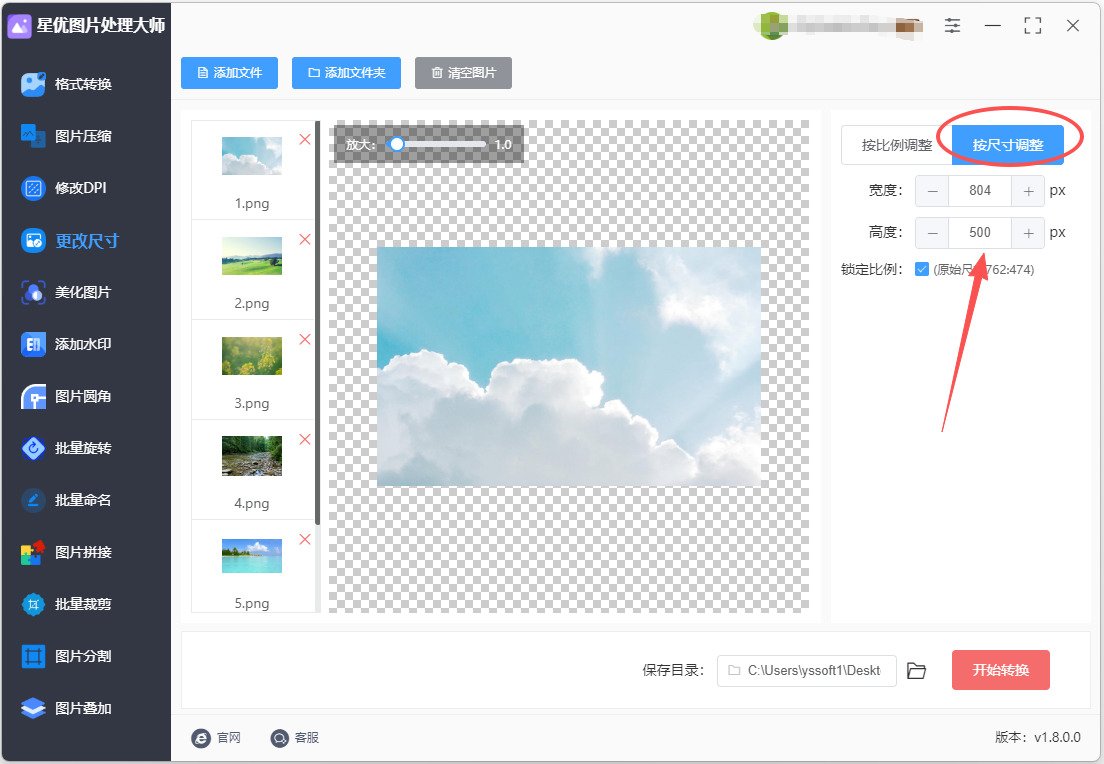Viewport: 1104px width, 764px height.
Task: Click the fullscreen window icon
Action: [x=1032, y=26]
